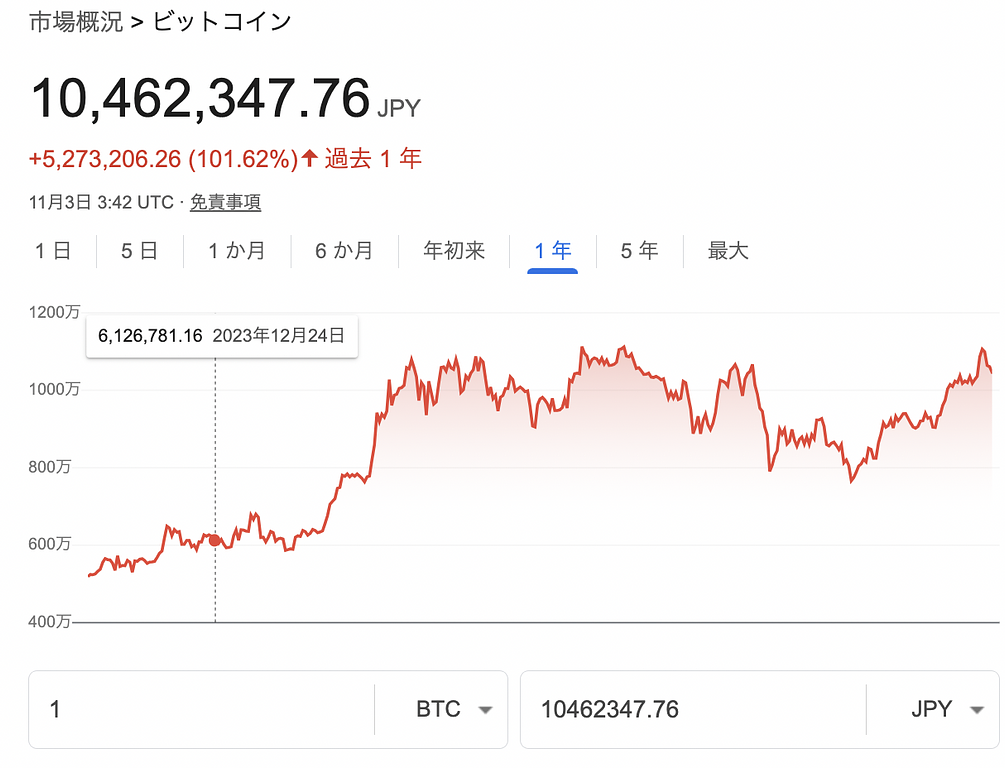Image resolution: width=1005 pixels, height=768 pixels.
Task: Click the JPY dropdown arrow icon
Action: (x=977, y=710)
